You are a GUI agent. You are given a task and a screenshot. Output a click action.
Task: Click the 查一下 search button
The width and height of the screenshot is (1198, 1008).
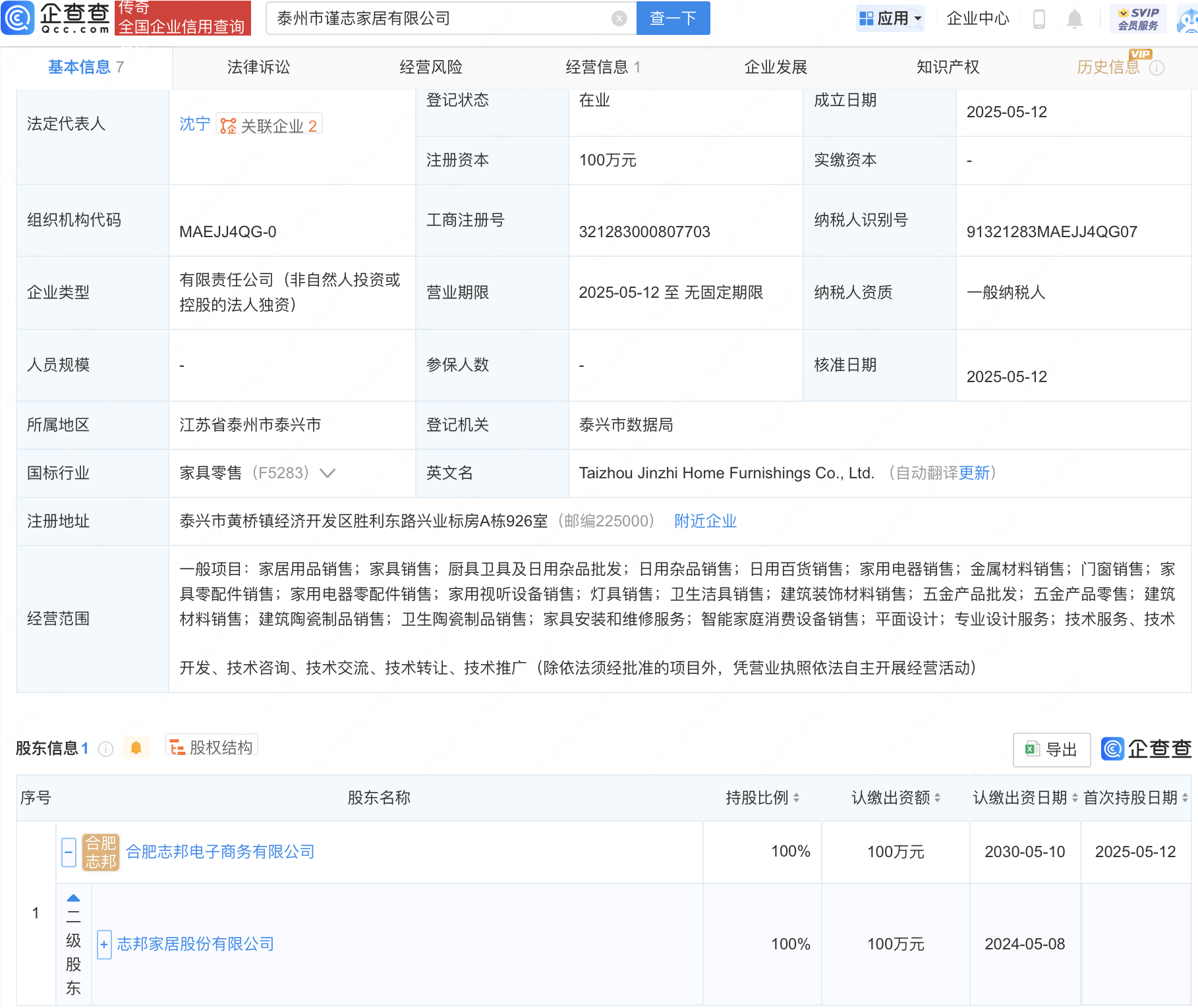(673, 18)
